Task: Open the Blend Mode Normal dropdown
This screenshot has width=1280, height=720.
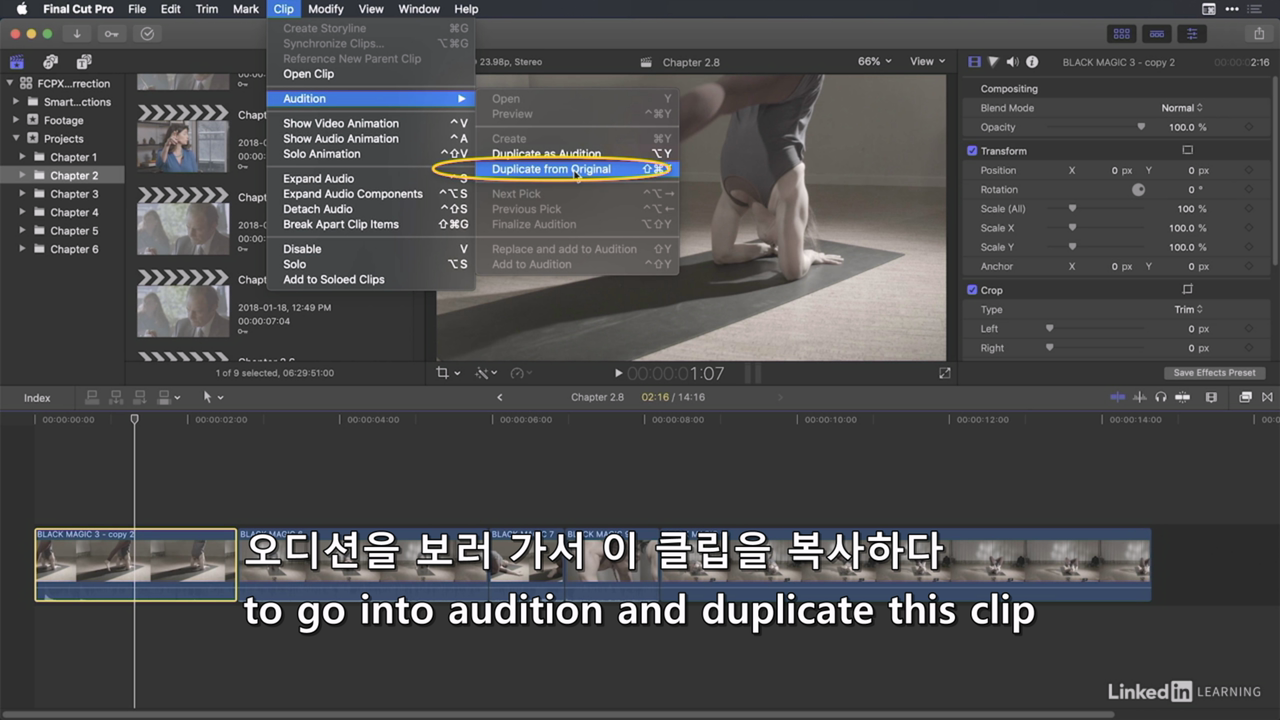Action: pyautogui.click(x=1182, y=108)
